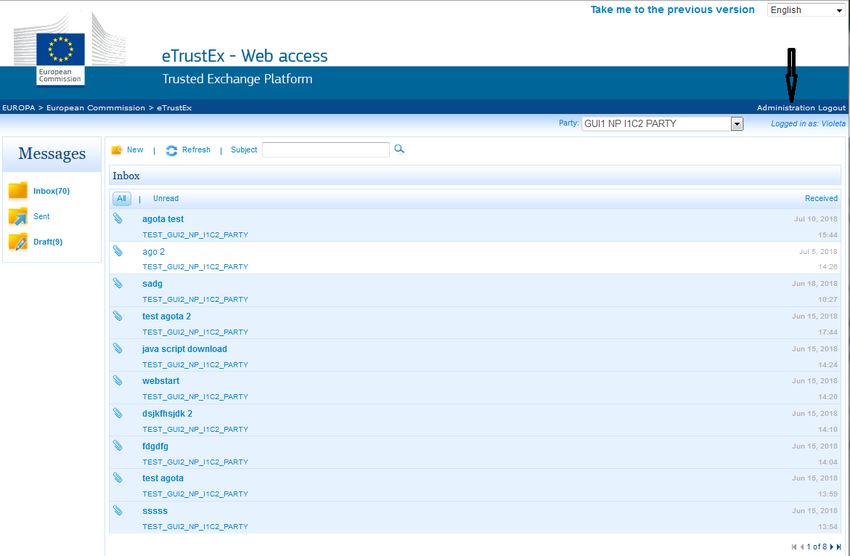
Task: Open the Sent folder icon
Action: [x=18, y=216]
